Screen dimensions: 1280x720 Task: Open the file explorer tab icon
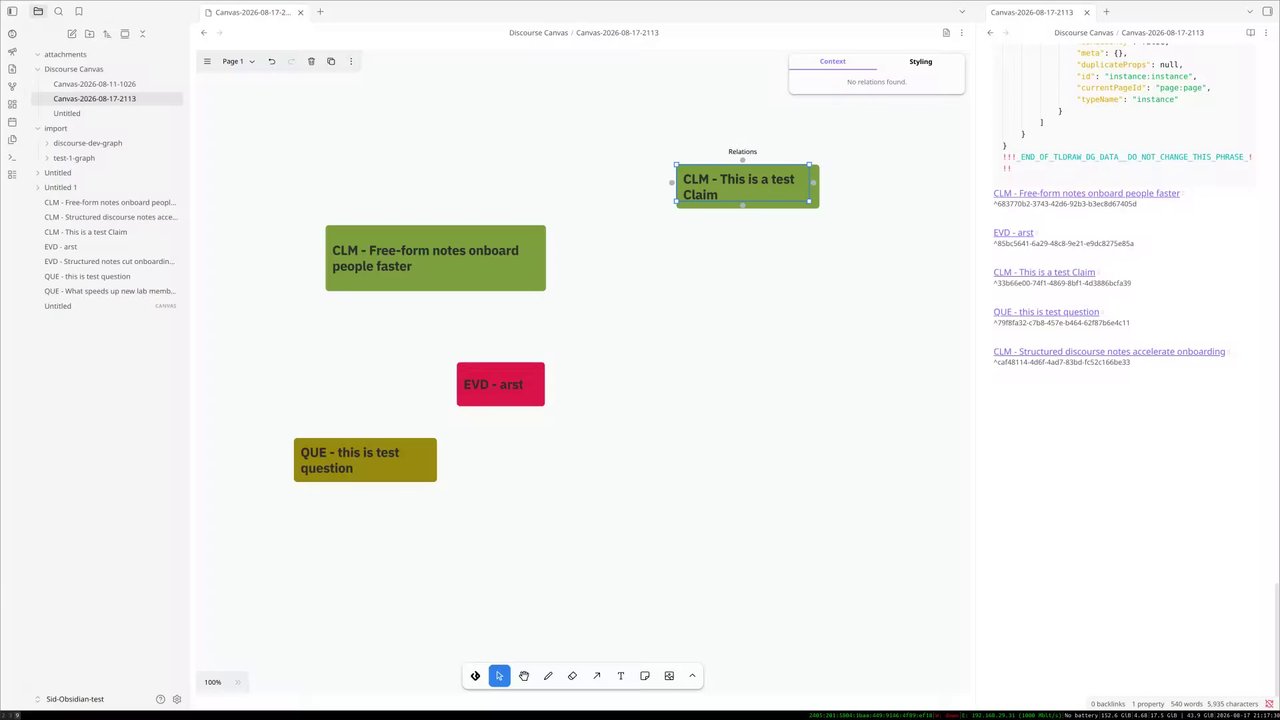click(x=38, y=12)
